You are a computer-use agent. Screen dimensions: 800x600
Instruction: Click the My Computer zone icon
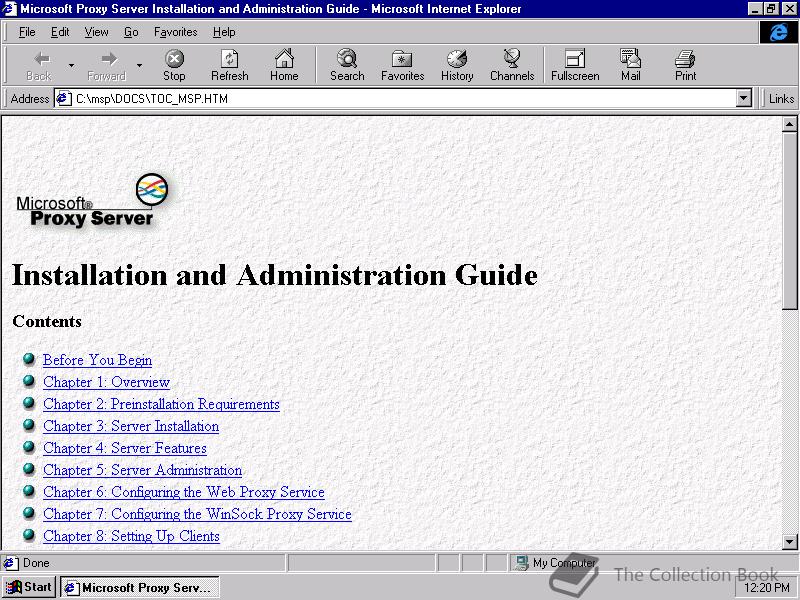[x=521, y=563]
